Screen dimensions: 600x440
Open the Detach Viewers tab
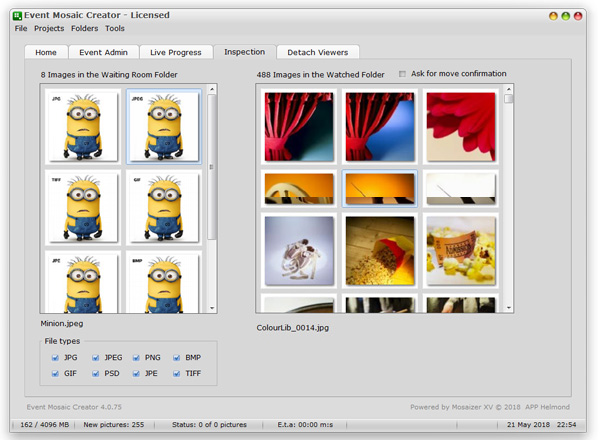coord(318,52)
